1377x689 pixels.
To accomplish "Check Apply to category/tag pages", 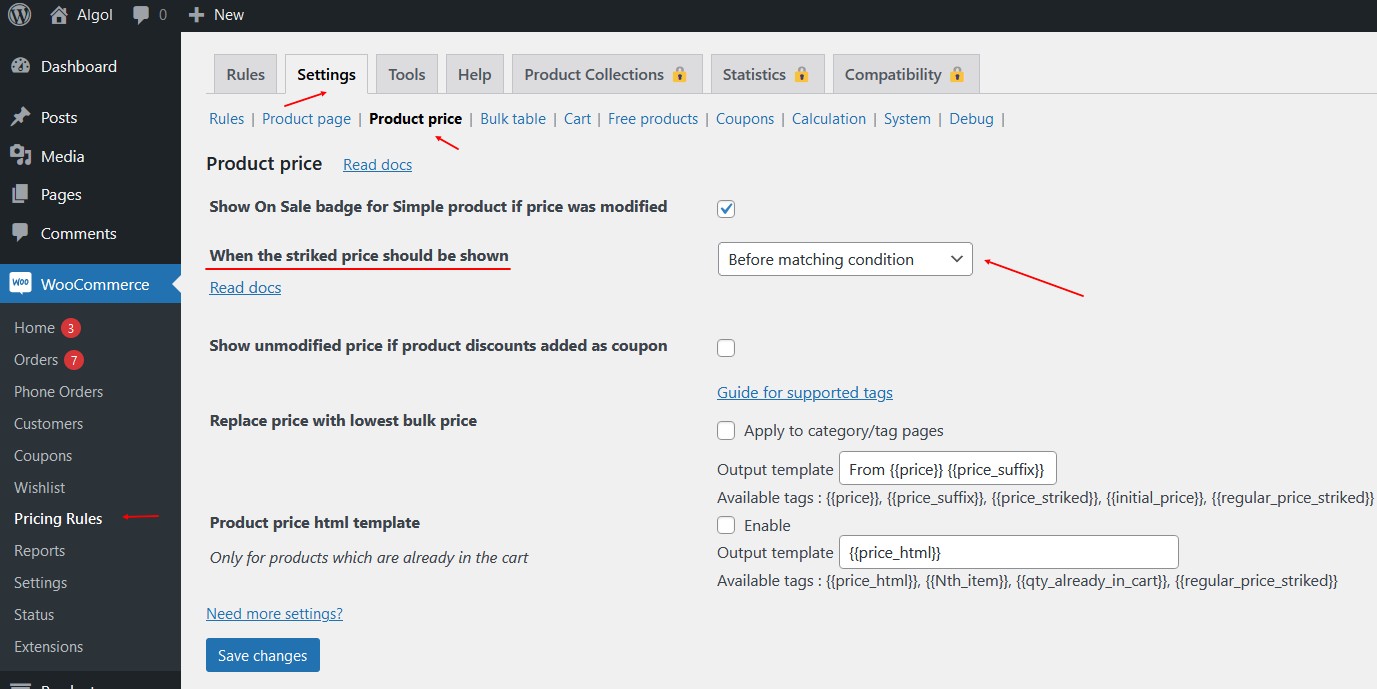I will [x=726, y=431].
